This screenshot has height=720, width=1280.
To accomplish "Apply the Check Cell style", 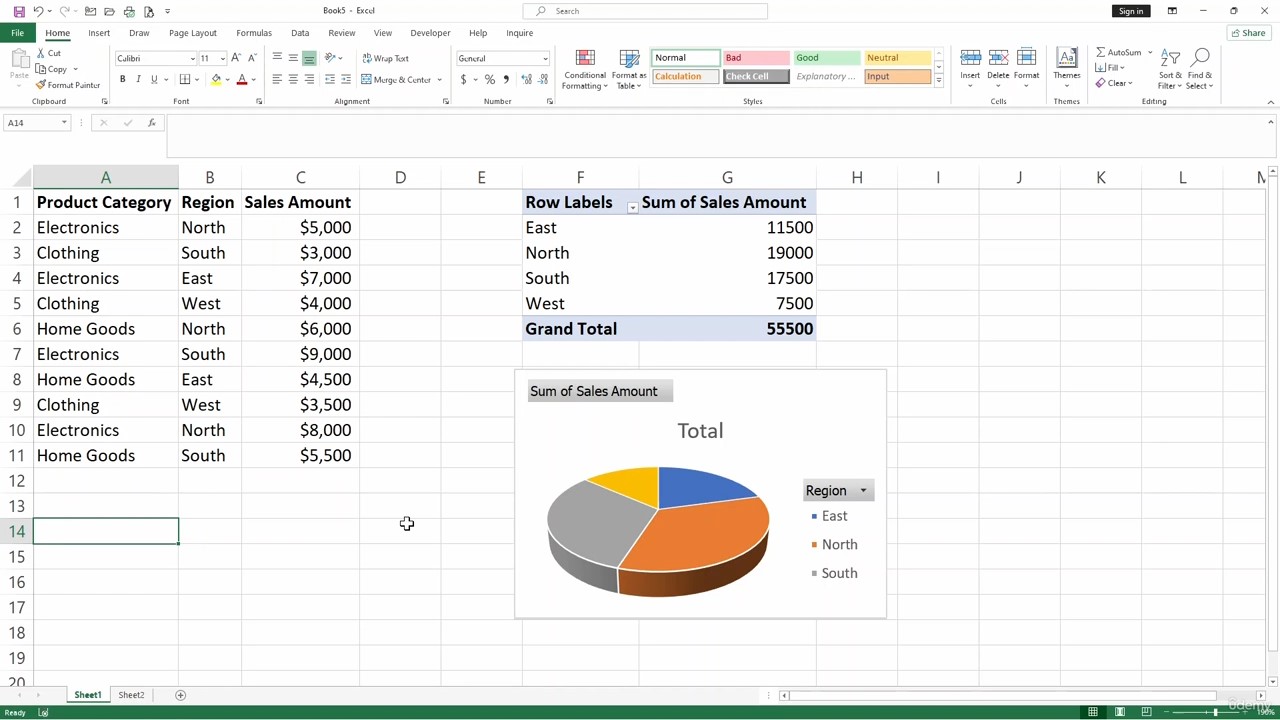I will 756,76.
